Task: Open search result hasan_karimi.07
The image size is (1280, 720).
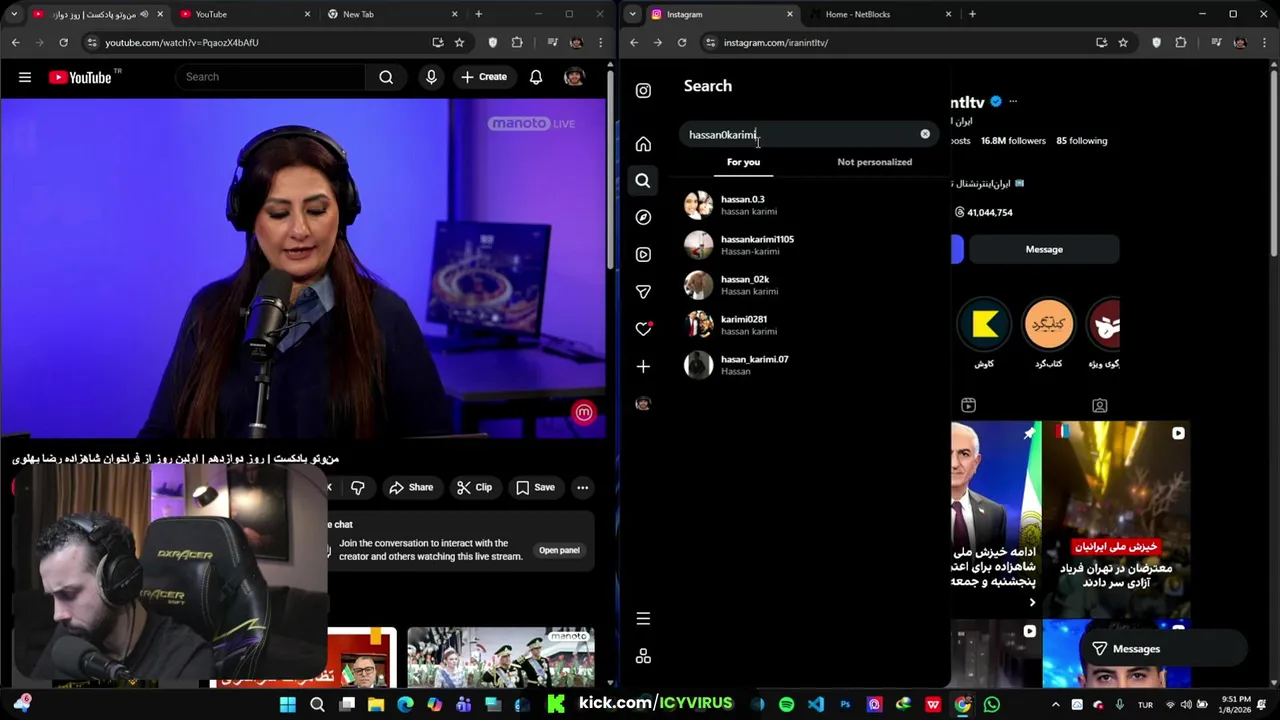Action: click(x=810, y=365)
